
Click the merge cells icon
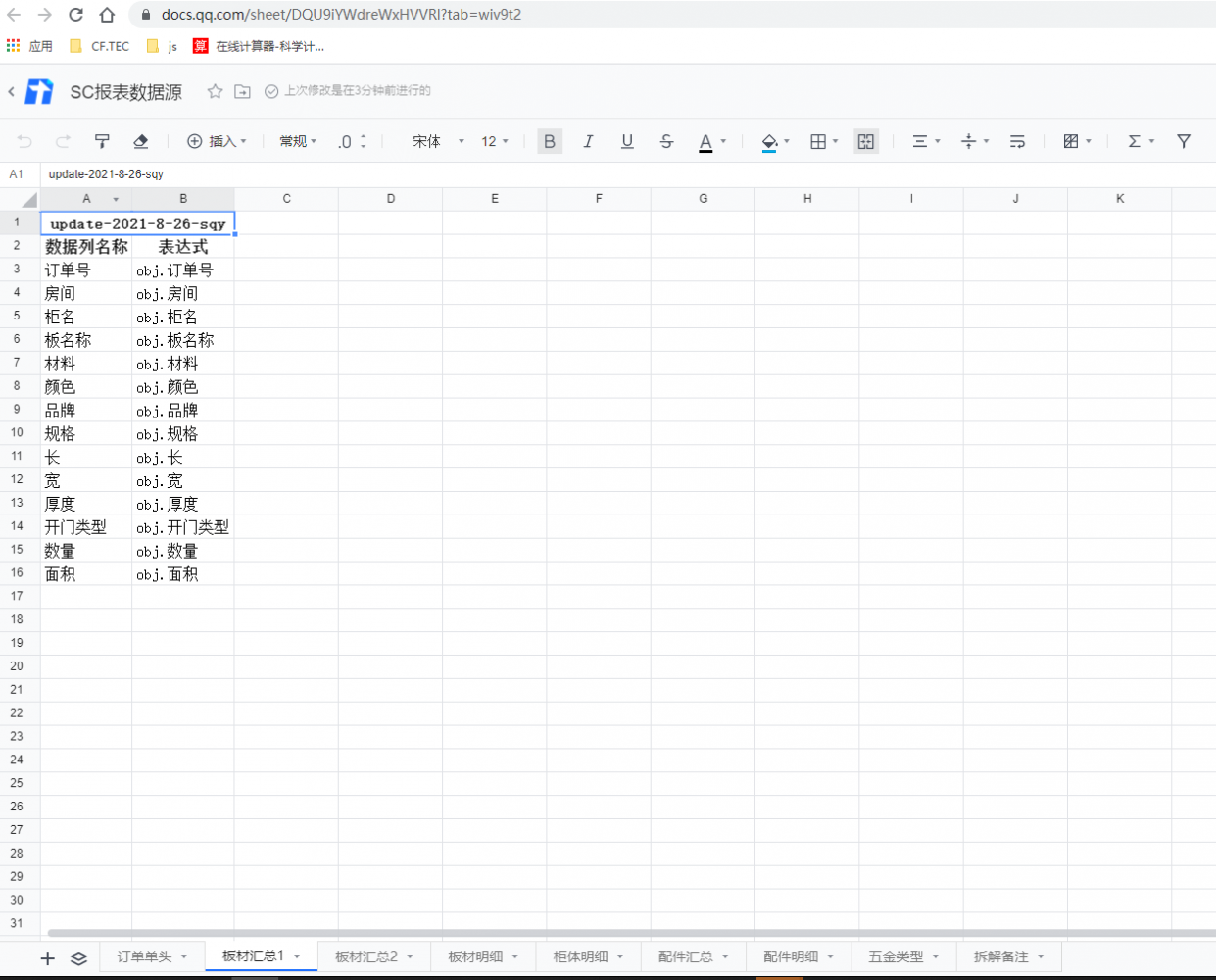click(866, 141)
